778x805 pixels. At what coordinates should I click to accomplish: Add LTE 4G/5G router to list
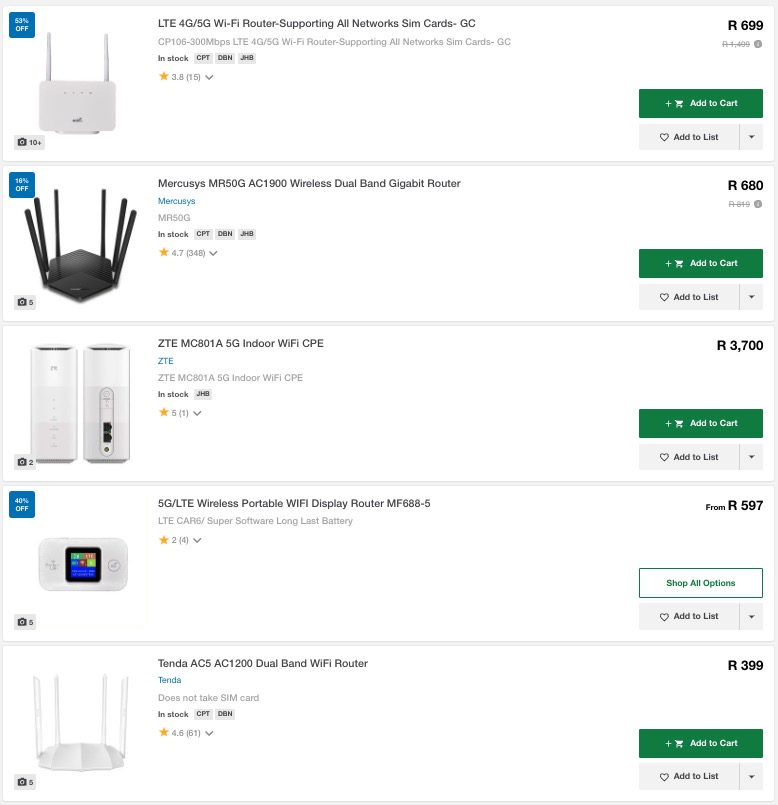coord(688,137)
